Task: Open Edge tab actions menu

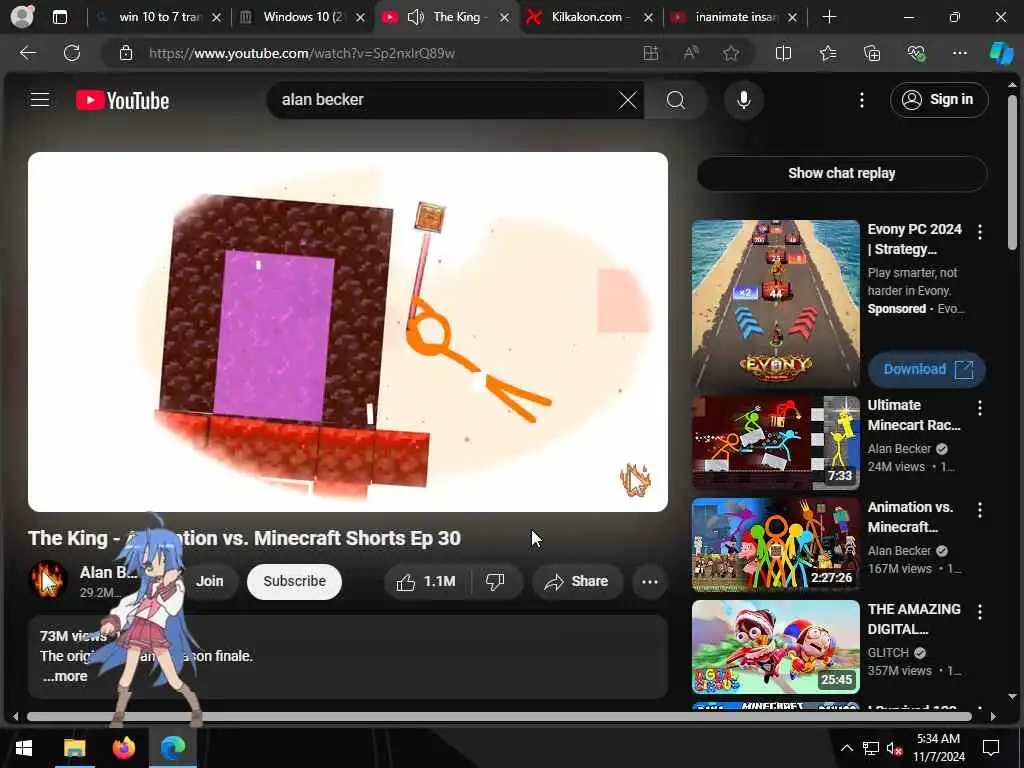Action: (x=59, y=18)
